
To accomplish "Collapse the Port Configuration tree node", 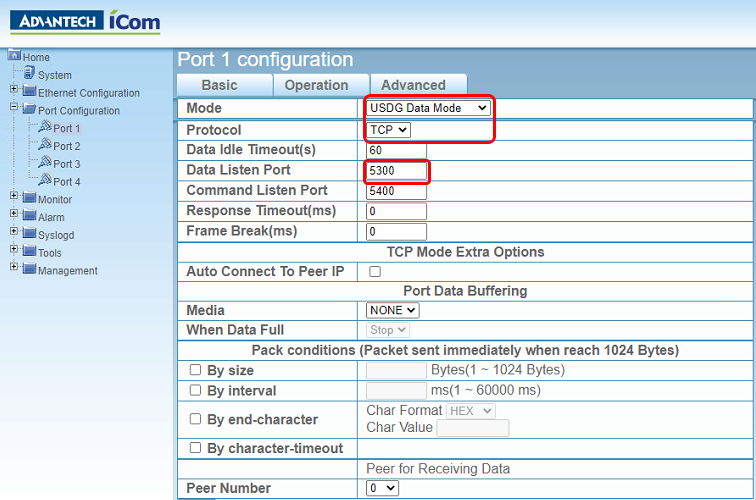I will (x=14, y=107).
